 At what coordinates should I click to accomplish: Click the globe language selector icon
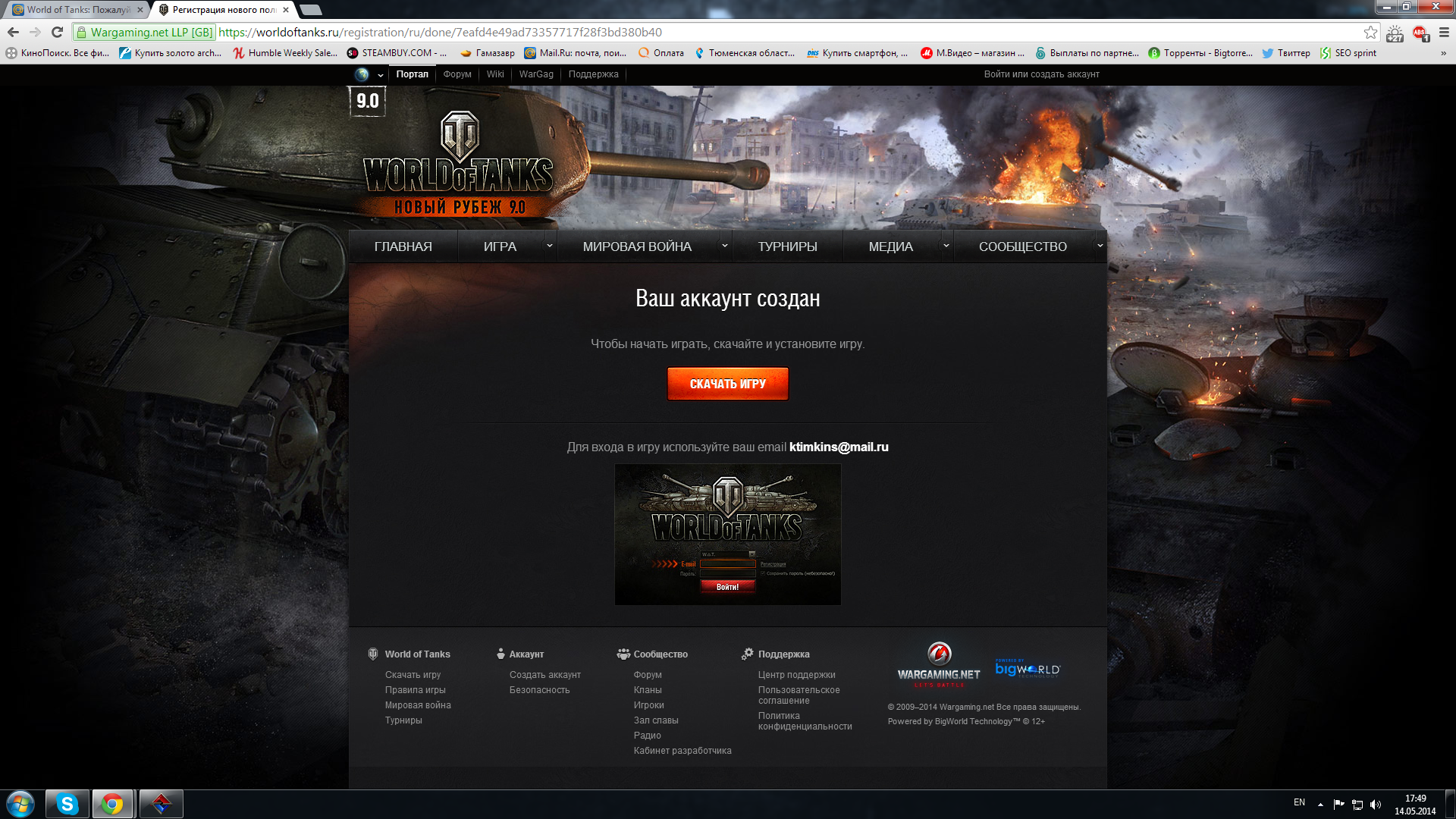(x=362, y=74)
